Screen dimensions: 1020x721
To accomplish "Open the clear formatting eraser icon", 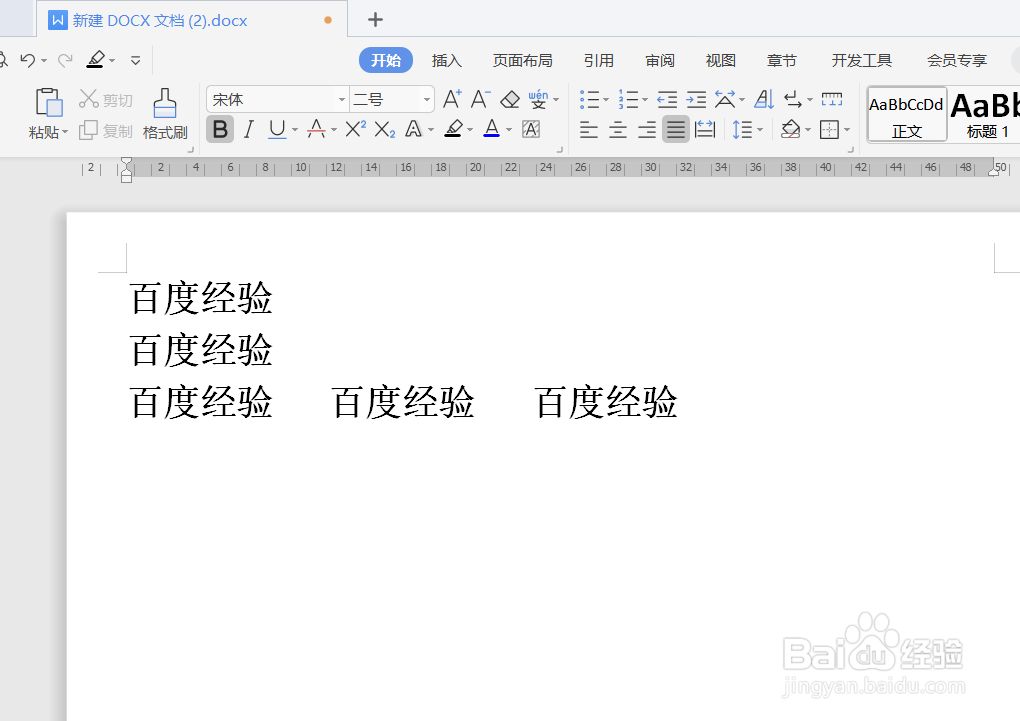I will [510, 99].
